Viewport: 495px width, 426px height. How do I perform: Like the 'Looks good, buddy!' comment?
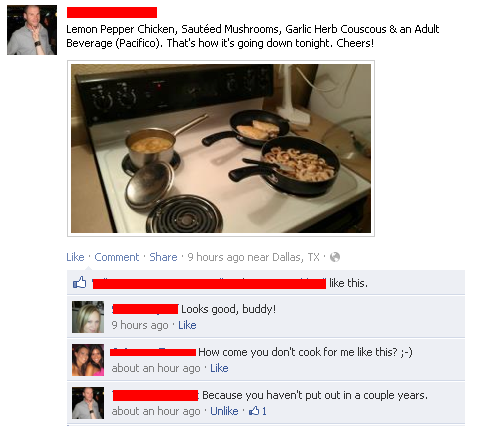pos(187,325)
